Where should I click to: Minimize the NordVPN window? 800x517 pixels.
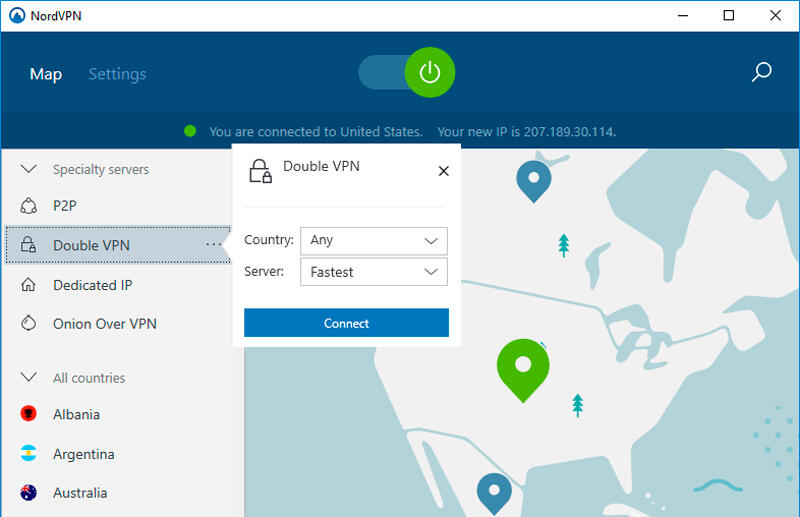coord(683,15)
